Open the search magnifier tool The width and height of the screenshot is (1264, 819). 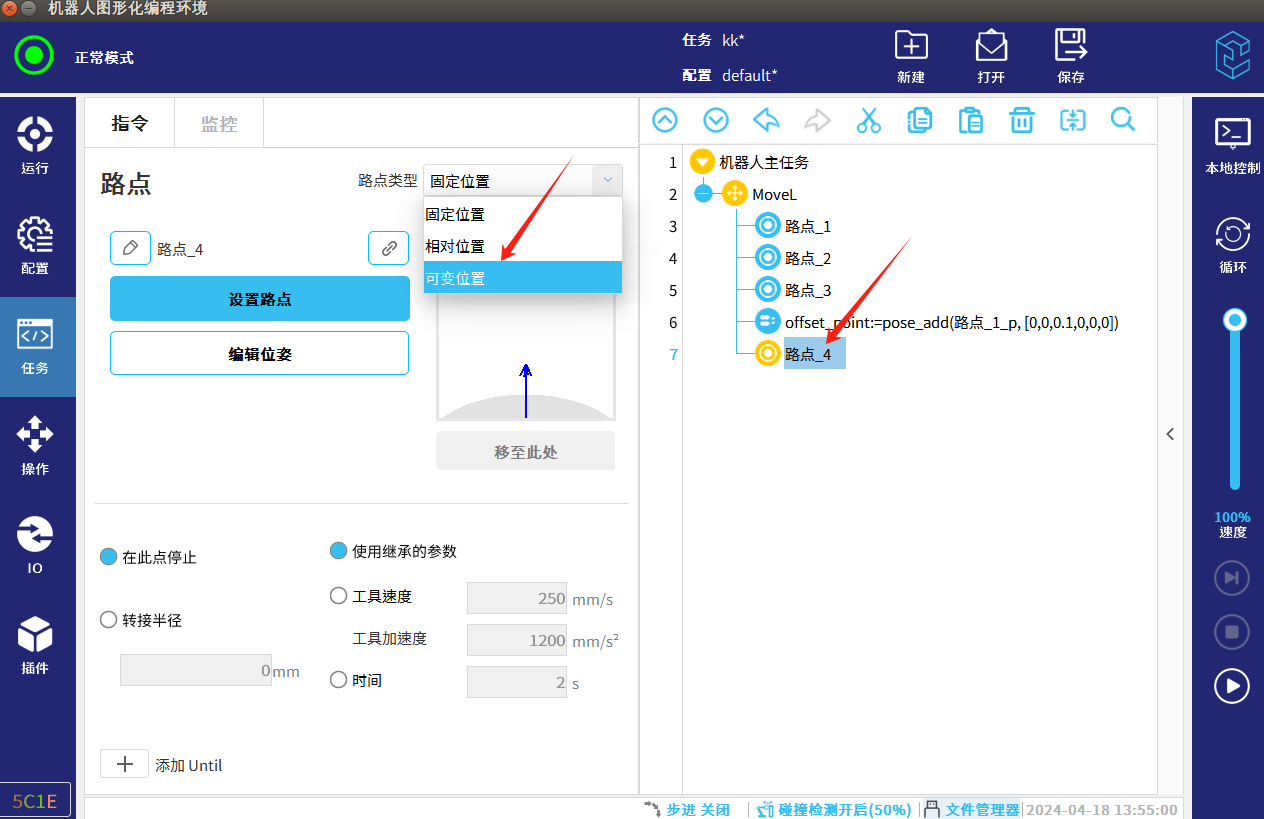(x=1123, y=121)
